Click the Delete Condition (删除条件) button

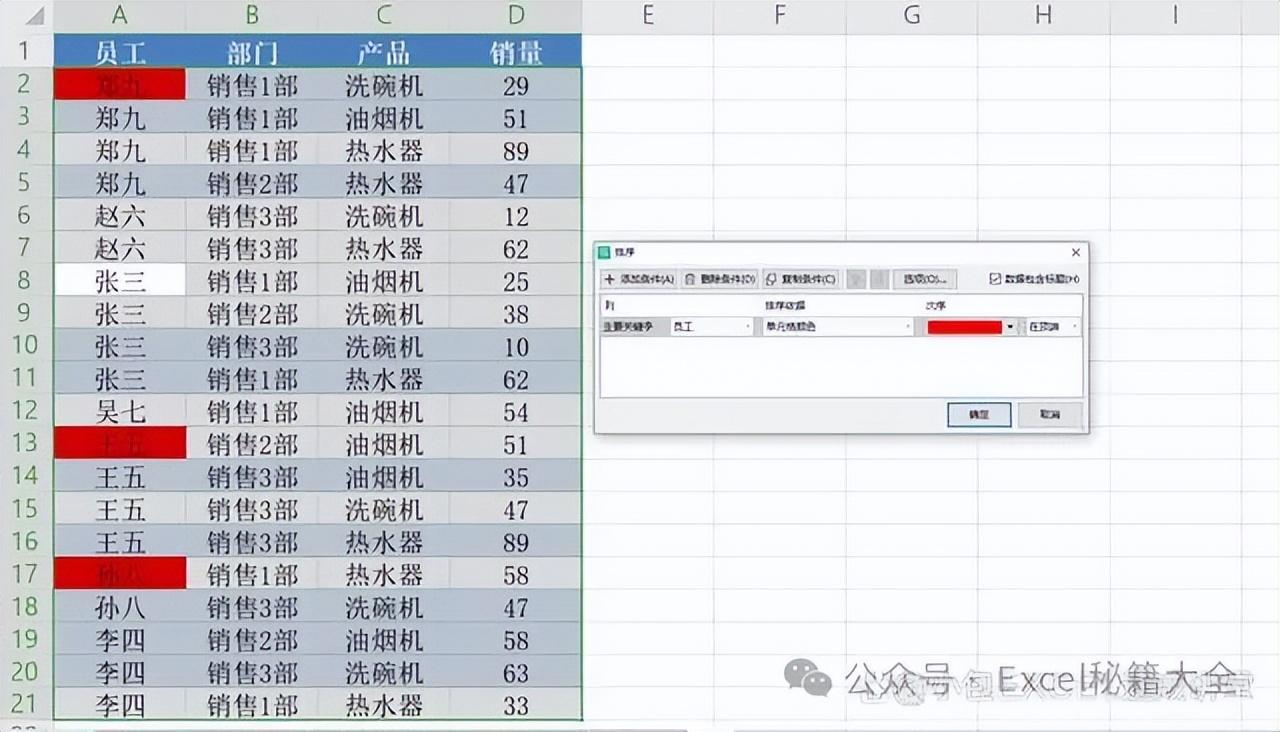point(720,279)
